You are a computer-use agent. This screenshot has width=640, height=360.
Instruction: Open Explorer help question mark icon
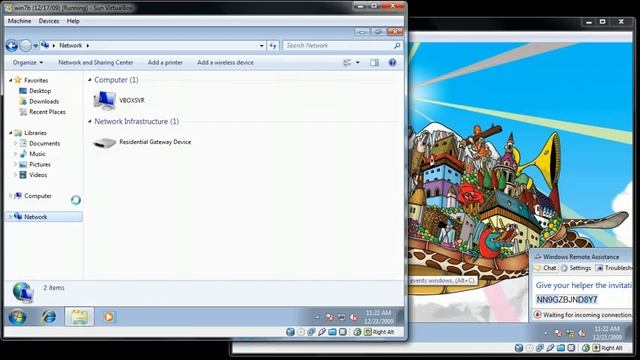click(392, 62)
